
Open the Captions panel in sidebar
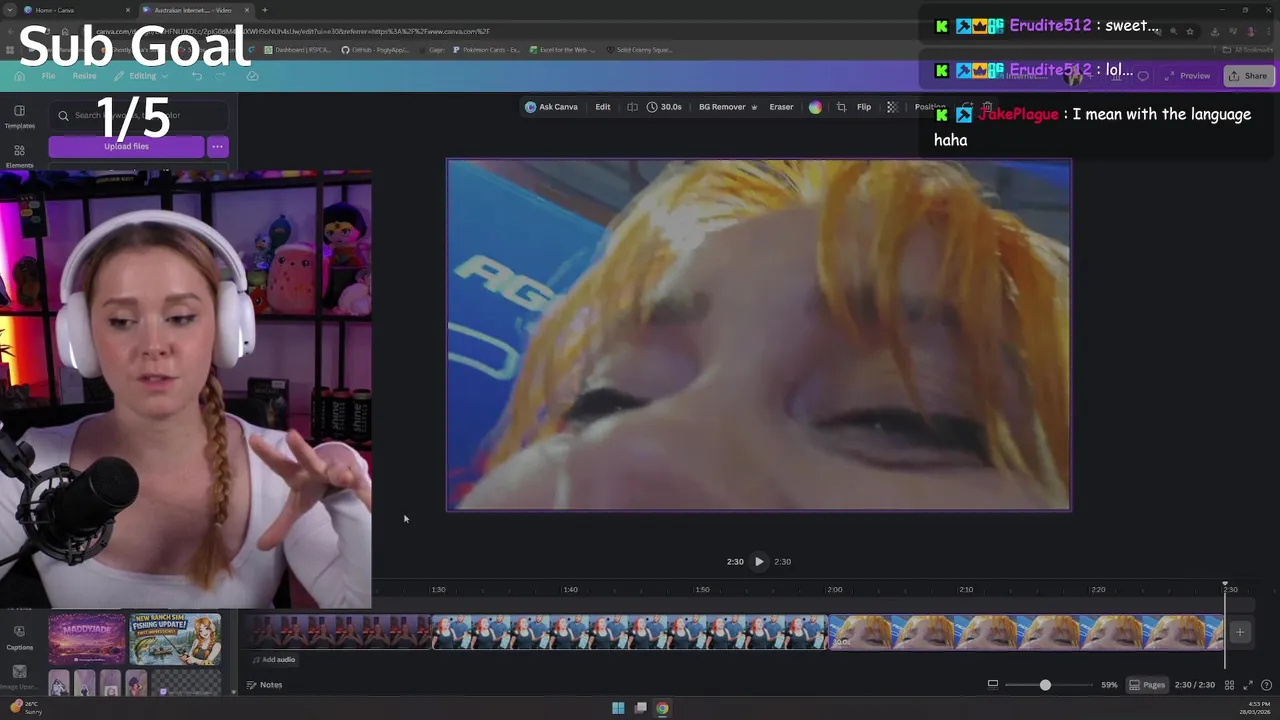(x=19, y=637)
